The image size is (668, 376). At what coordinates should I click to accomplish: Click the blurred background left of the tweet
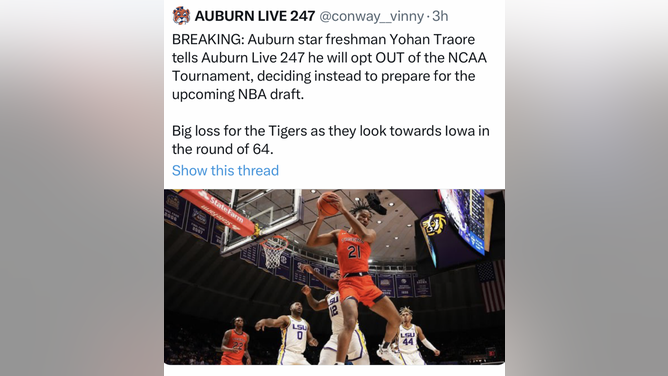[x=82, y=188]
